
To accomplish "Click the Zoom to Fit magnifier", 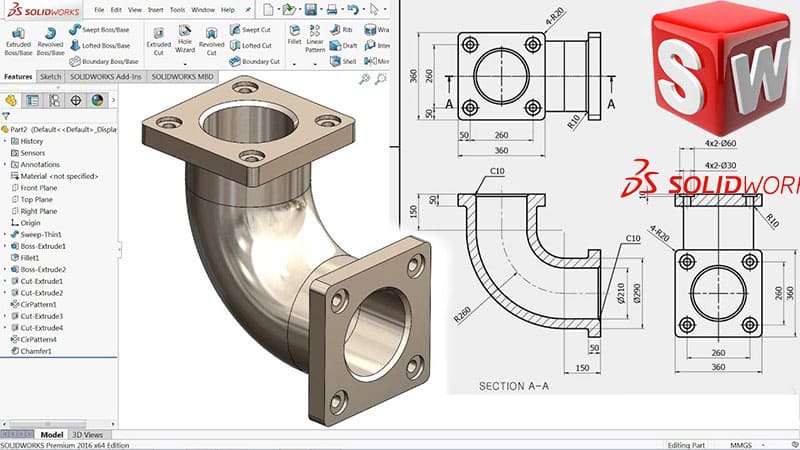I will (x=364, y=79).
